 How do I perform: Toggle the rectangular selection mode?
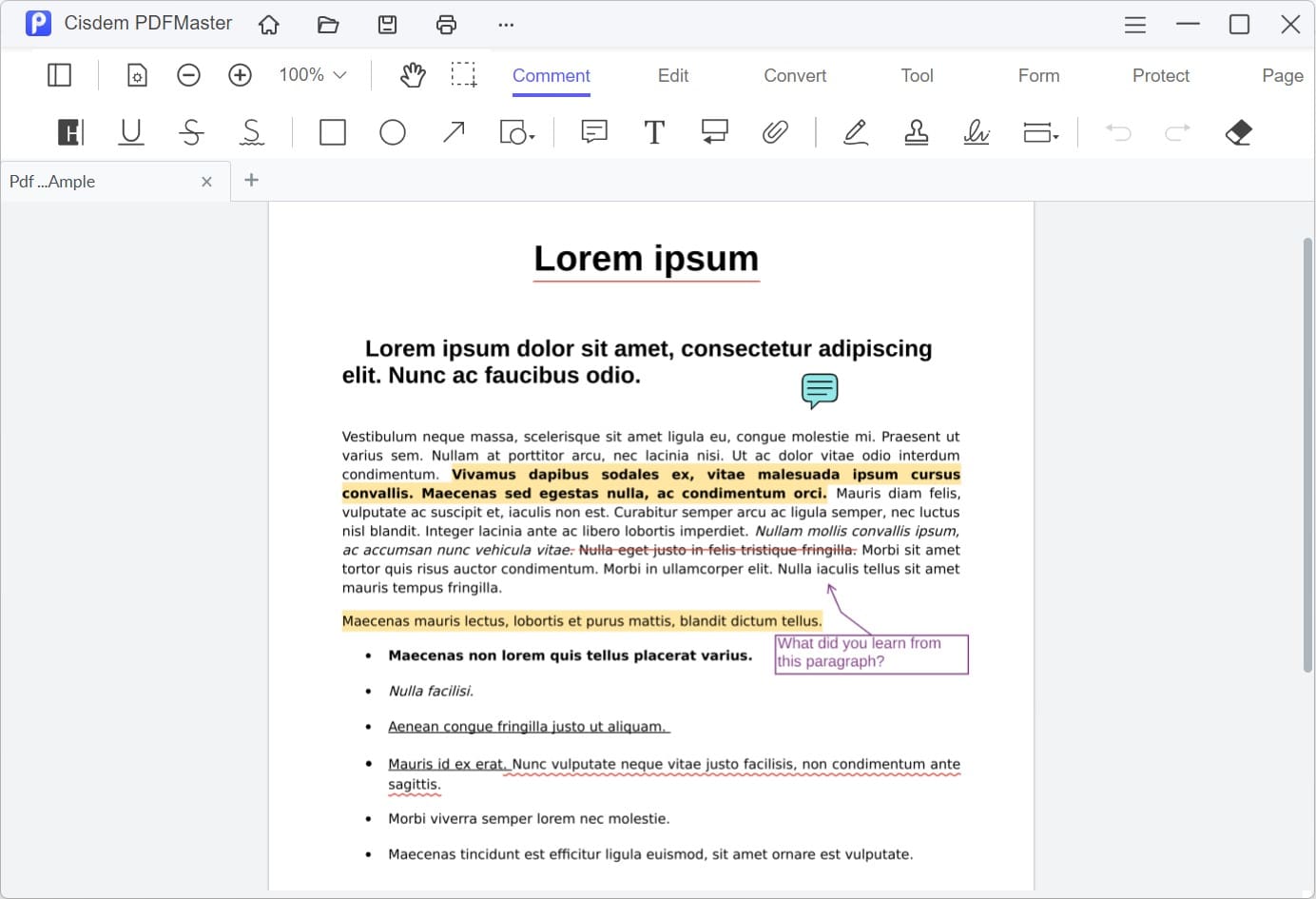coord(464,74)
